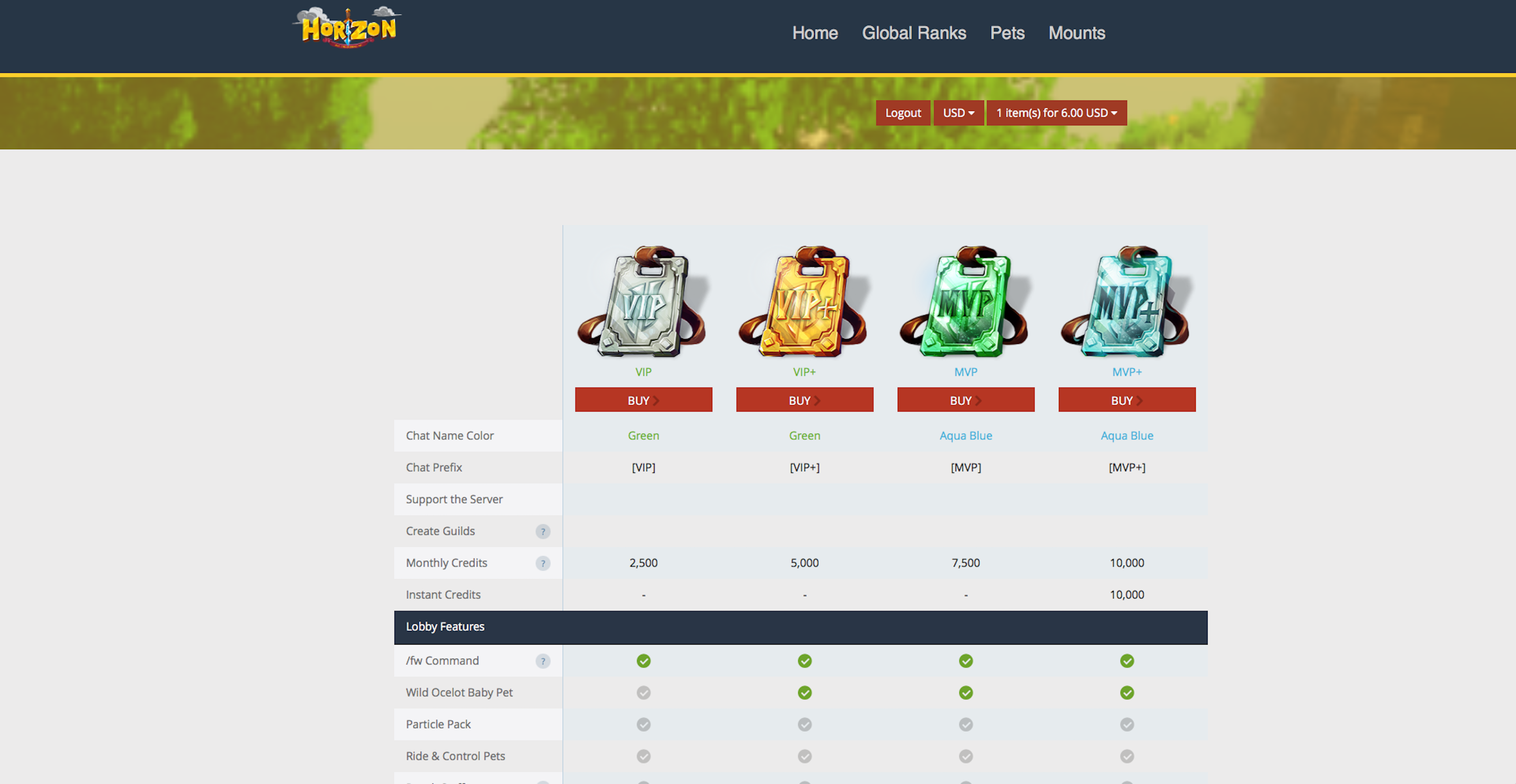Select the Chat Name Color row label
Screen dimensions: 1516x784
click(450, 435)
